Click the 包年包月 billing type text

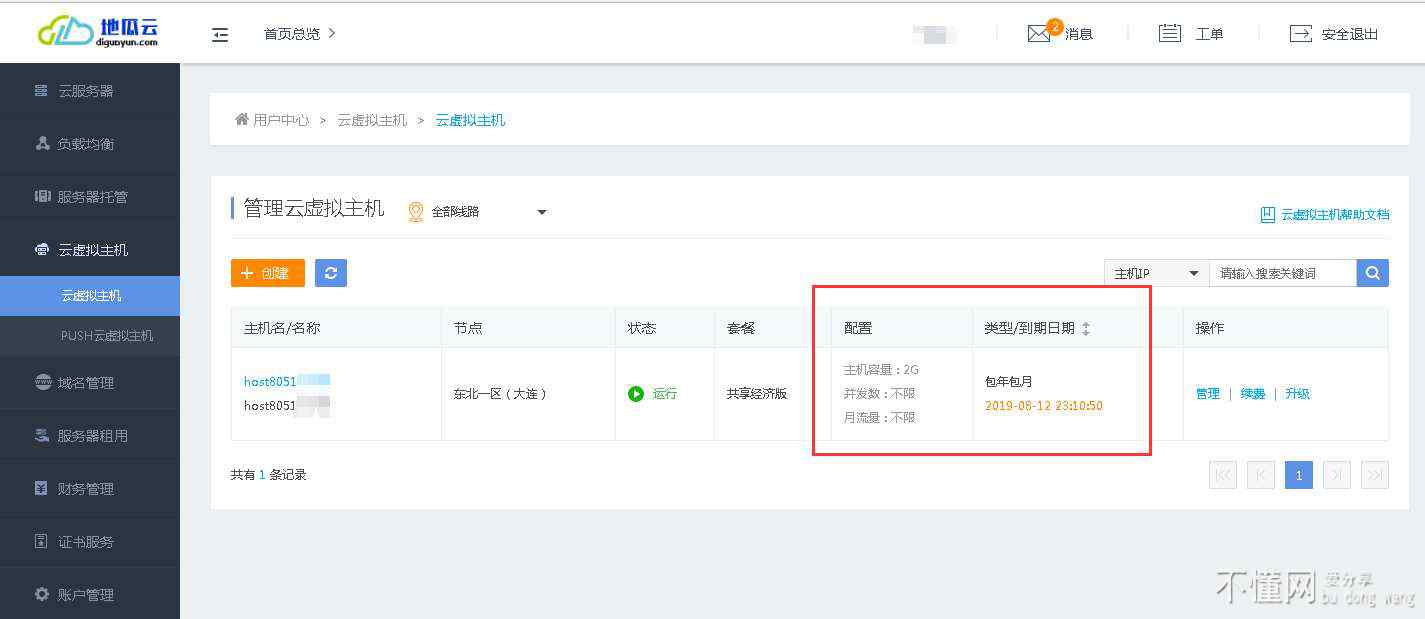point(1009,382)
